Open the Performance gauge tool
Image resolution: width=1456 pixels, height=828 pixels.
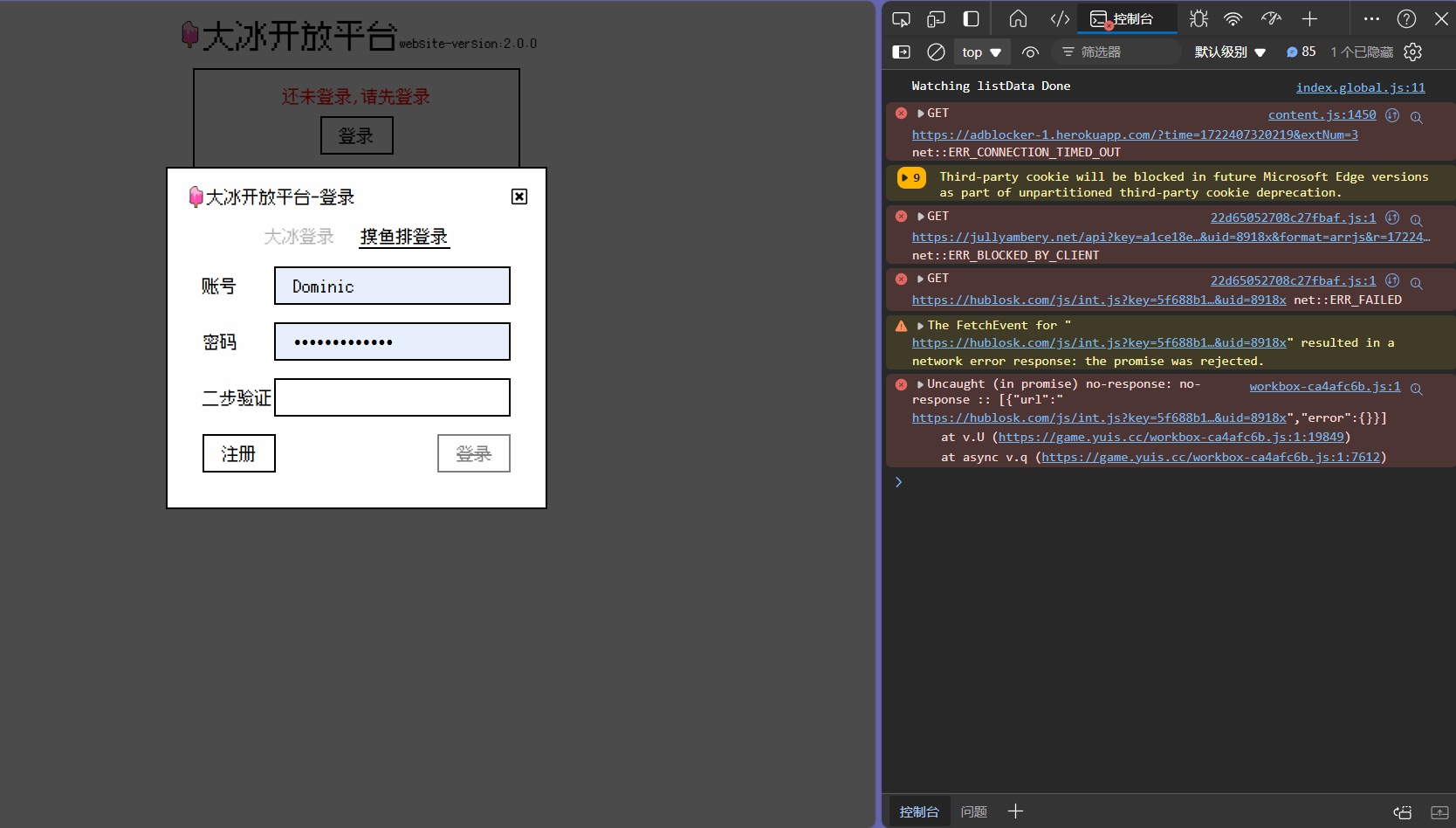(x=1271, y=19)
